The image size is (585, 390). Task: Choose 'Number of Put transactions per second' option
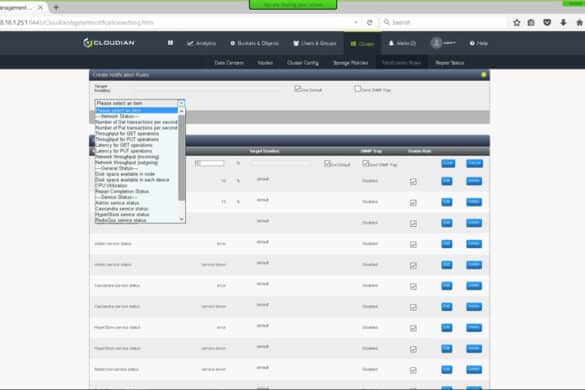coord(136,128)
